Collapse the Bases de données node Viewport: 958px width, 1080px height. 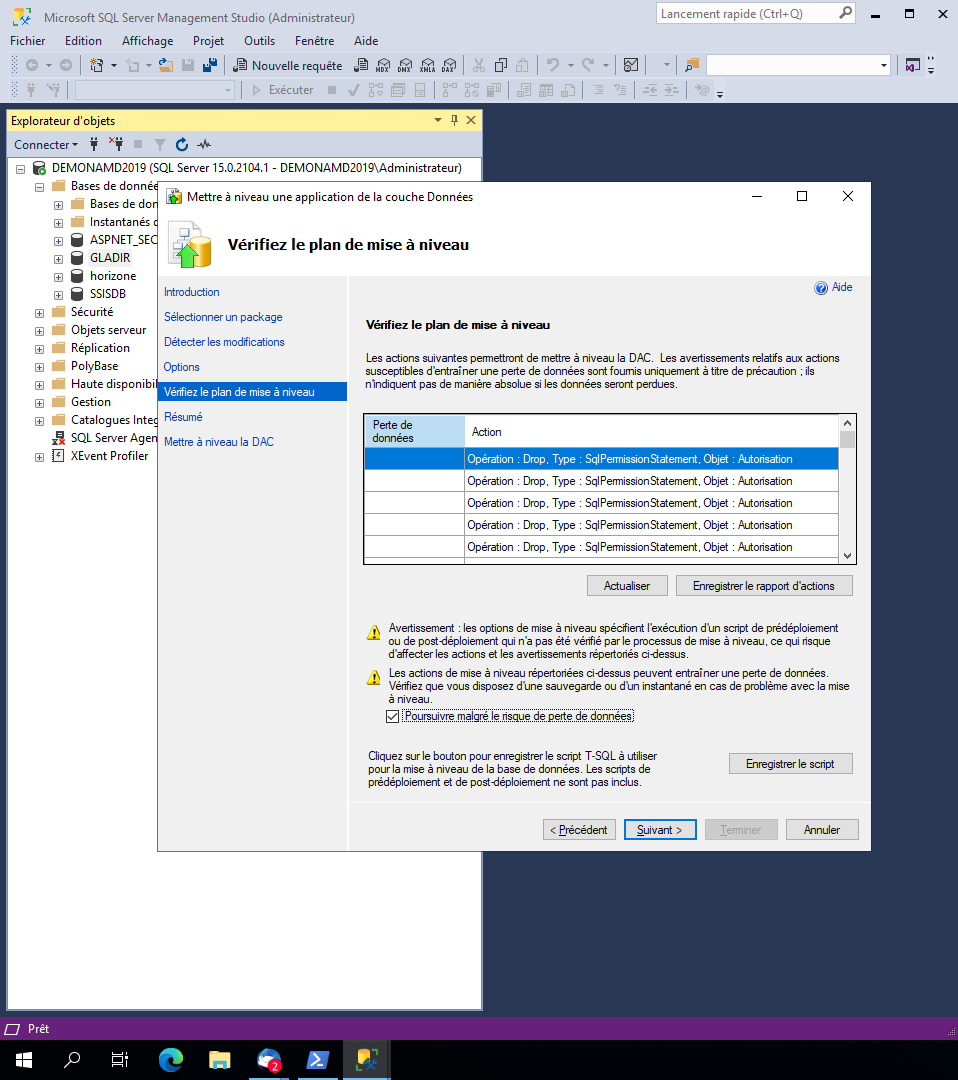pyautogui.click(x=39, y=187)
